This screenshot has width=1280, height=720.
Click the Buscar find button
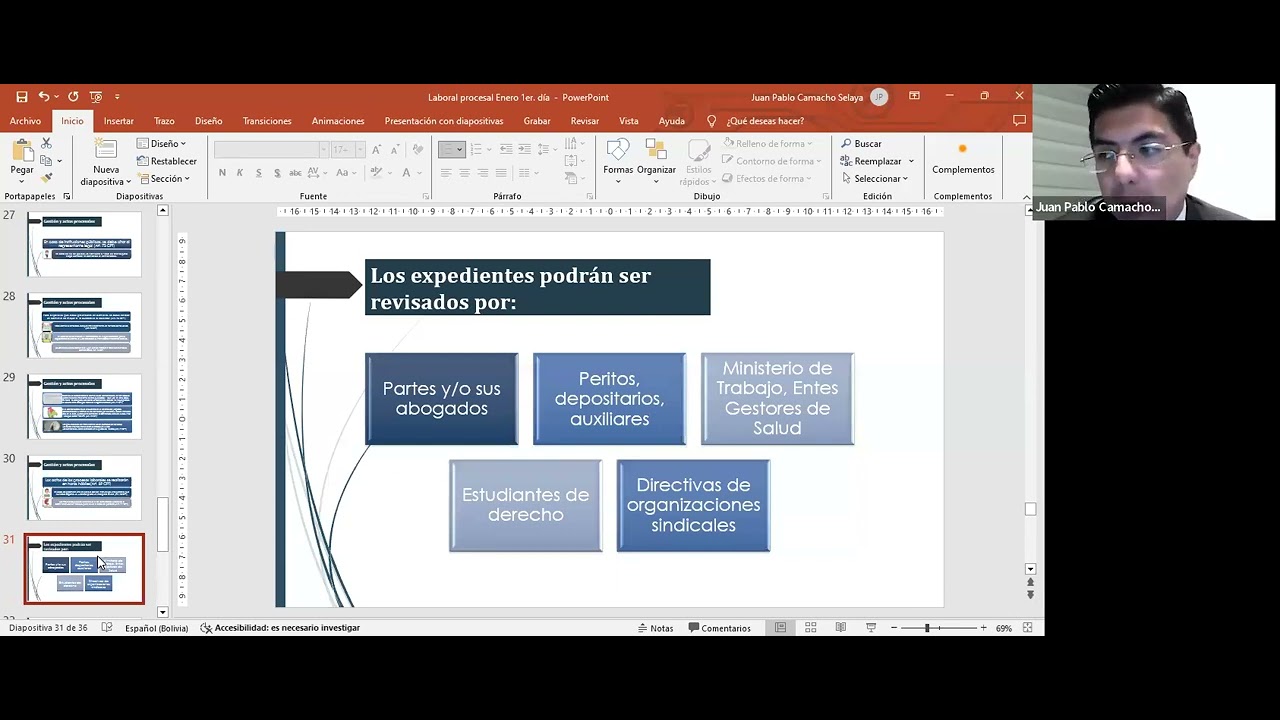click(x=861, y=144)
